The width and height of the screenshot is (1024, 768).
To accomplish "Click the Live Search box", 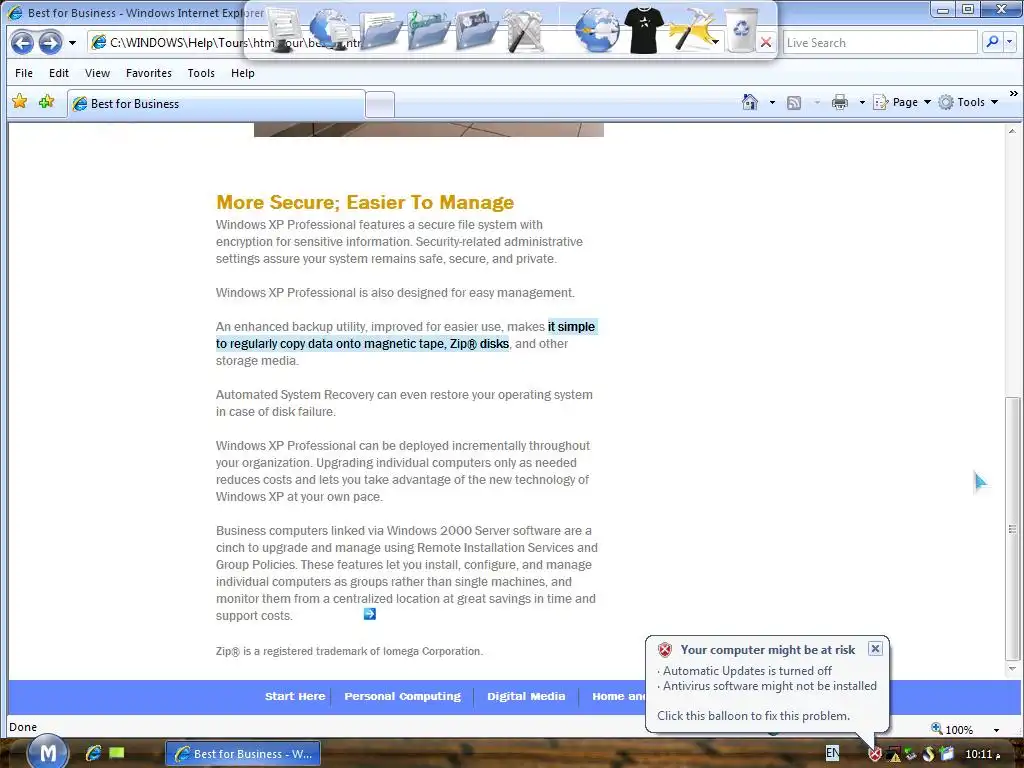I will click(x=880, y=43).
